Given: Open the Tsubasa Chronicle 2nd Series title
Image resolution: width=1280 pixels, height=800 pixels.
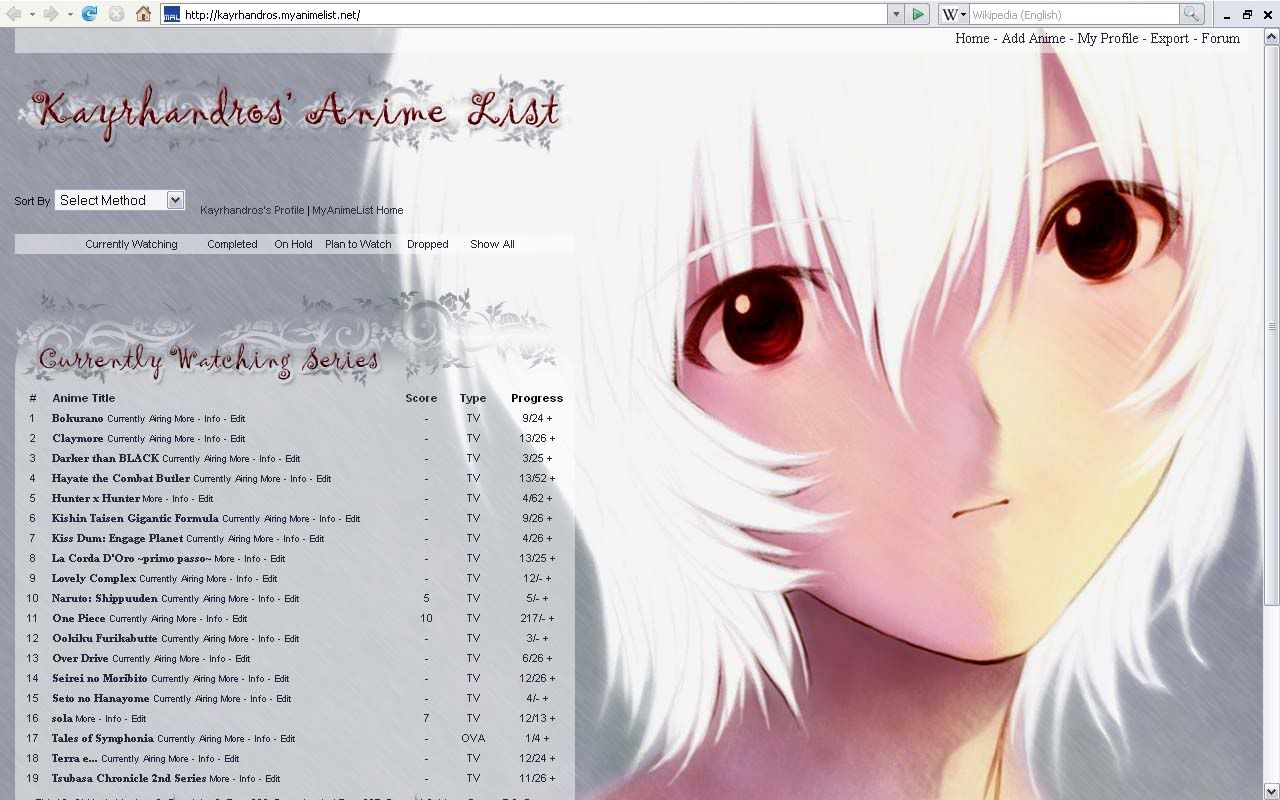Looking at the screenshot, I should pyautogui.click(x=129, y=778).
